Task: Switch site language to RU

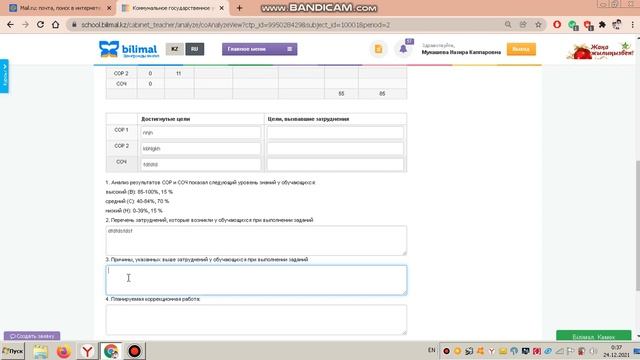Action: pos(195,49)
